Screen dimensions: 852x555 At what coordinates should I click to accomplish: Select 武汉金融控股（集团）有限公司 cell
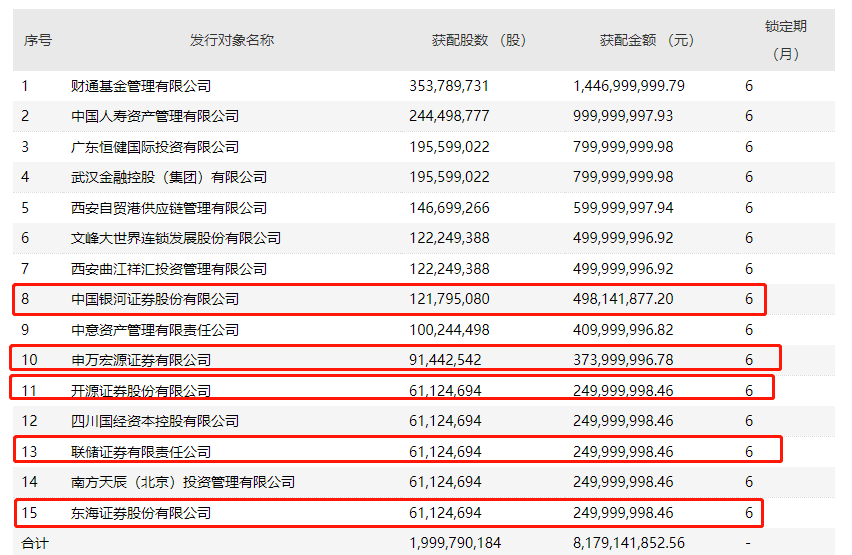pyautogui.click(x=169, y=177)
